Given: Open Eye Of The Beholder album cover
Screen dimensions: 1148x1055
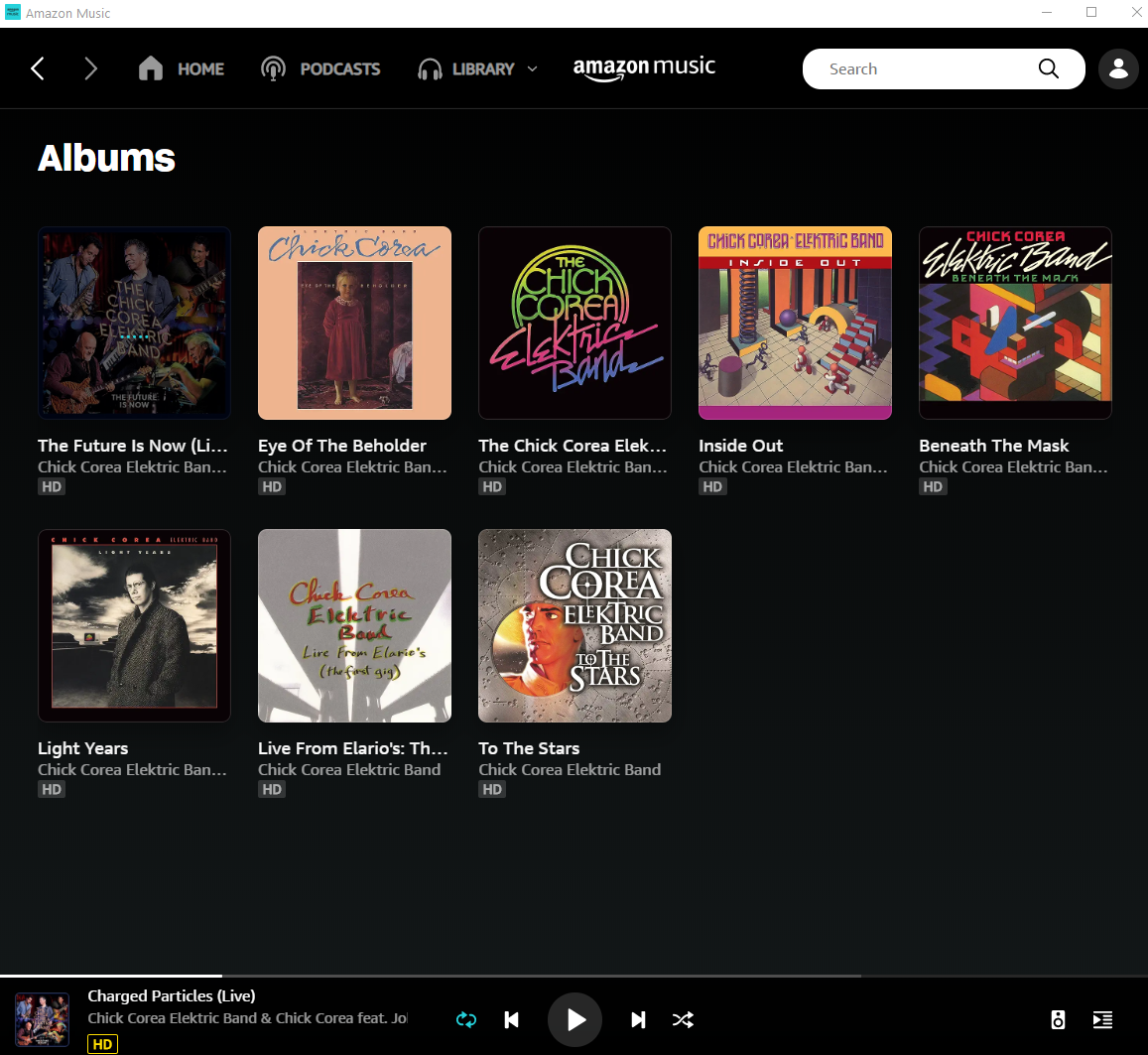Looking at the screenshot, I should pyautogui.click(x=354, y=323).
